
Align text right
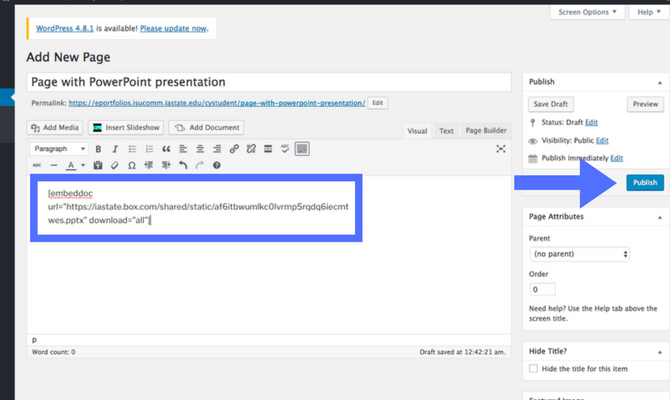217,149
